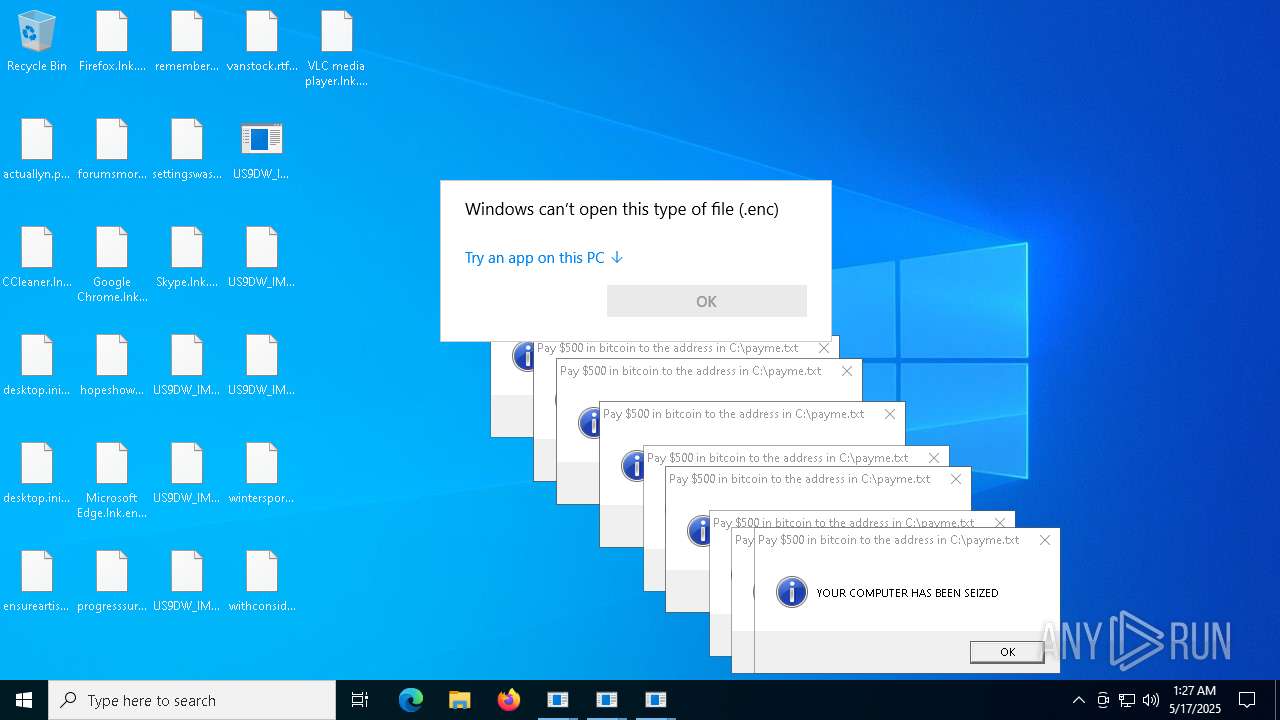1280x720 pixels.
Task: Select the remember... file on desktop
Action: 187,42
